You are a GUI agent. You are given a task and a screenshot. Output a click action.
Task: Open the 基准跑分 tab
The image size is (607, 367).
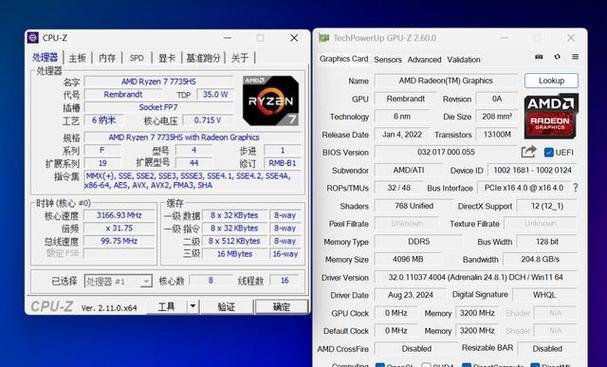pyautogui.click(x=203, y=58)
